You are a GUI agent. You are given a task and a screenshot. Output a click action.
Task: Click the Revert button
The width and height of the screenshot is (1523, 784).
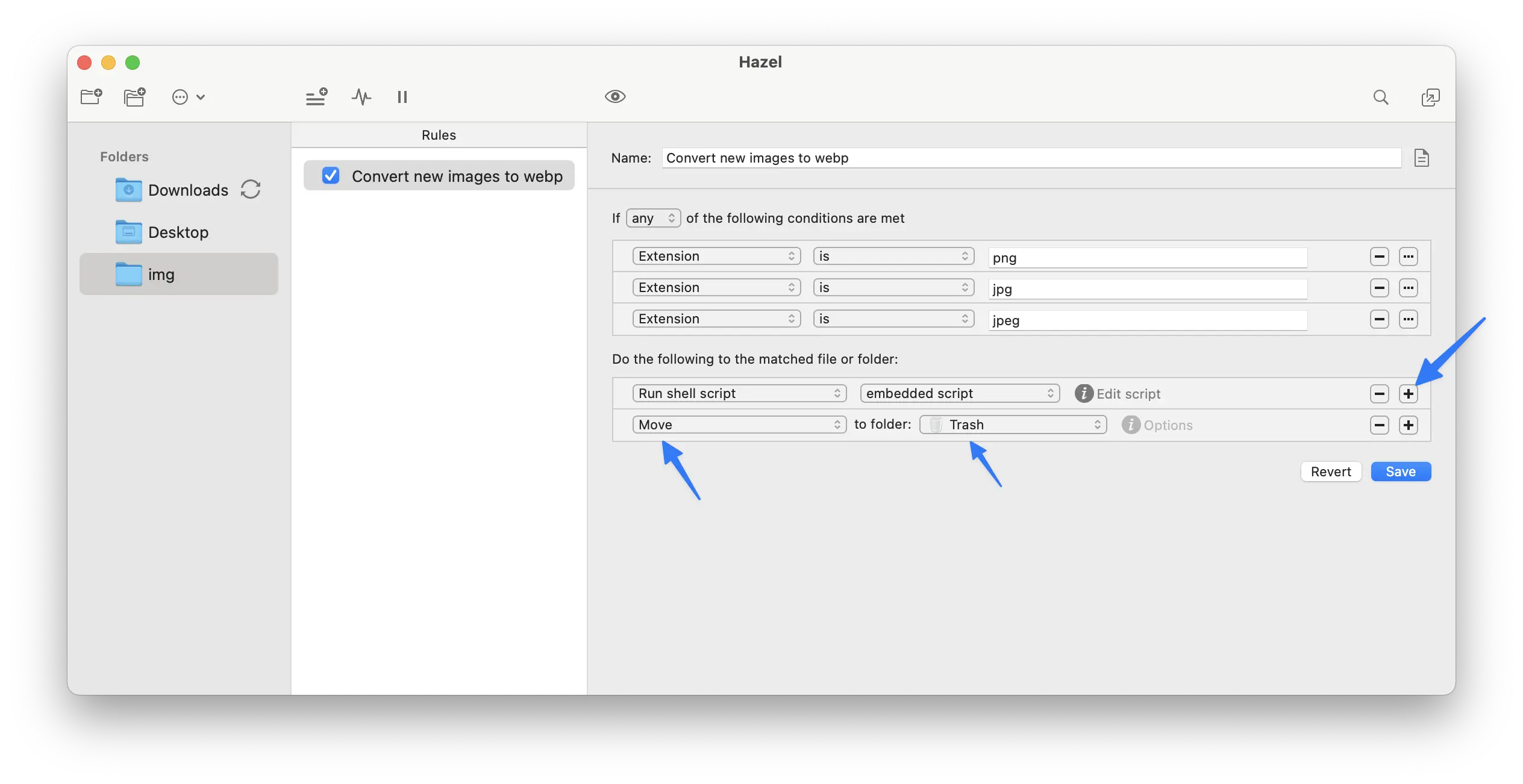[1331, 472]
